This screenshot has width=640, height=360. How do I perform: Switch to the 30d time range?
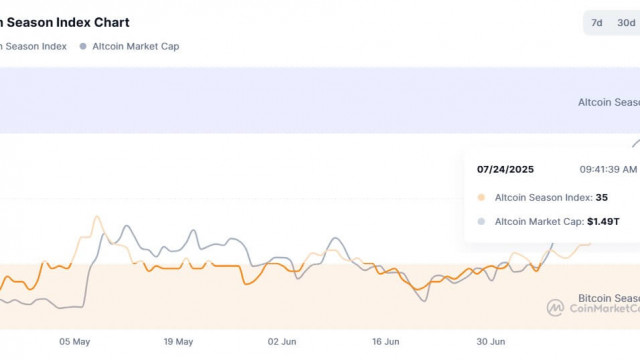point(626,23)
